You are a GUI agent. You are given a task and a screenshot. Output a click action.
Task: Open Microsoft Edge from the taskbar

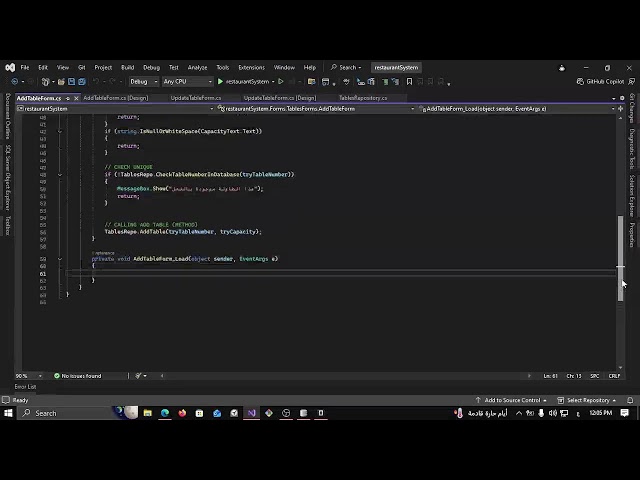[165, 413]
